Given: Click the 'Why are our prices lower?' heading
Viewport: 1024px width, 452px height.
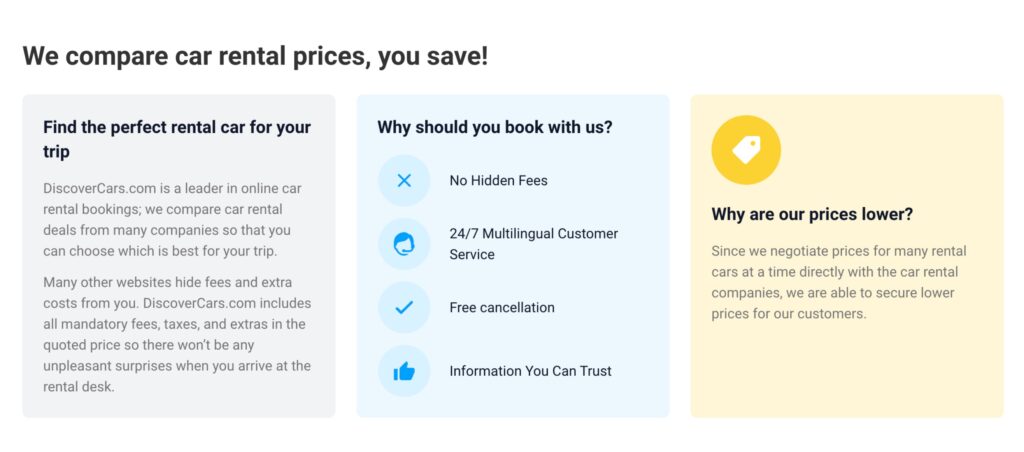Looking at the screenshot, I should 812,214.
